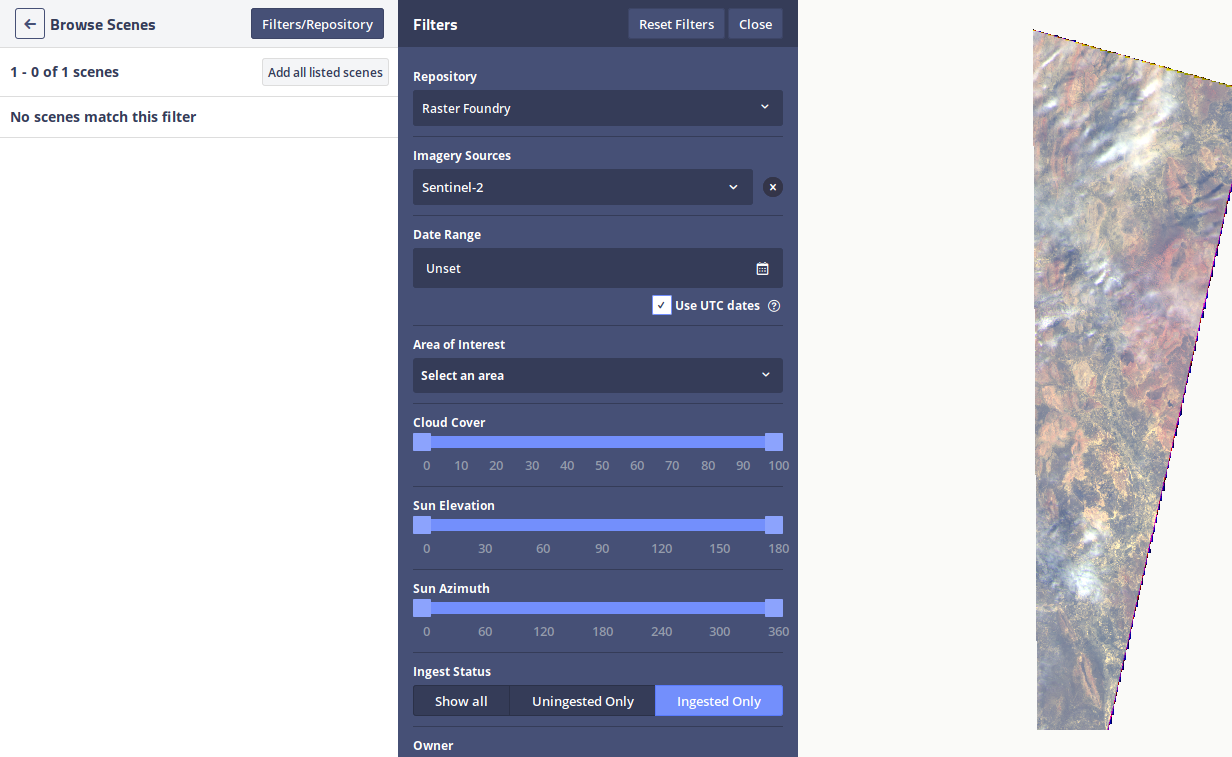The width and height of the screenshot is (1232, 757).
Task: Click the Cloud Cover minimum slider handle
Action: (x=422, y=442)
